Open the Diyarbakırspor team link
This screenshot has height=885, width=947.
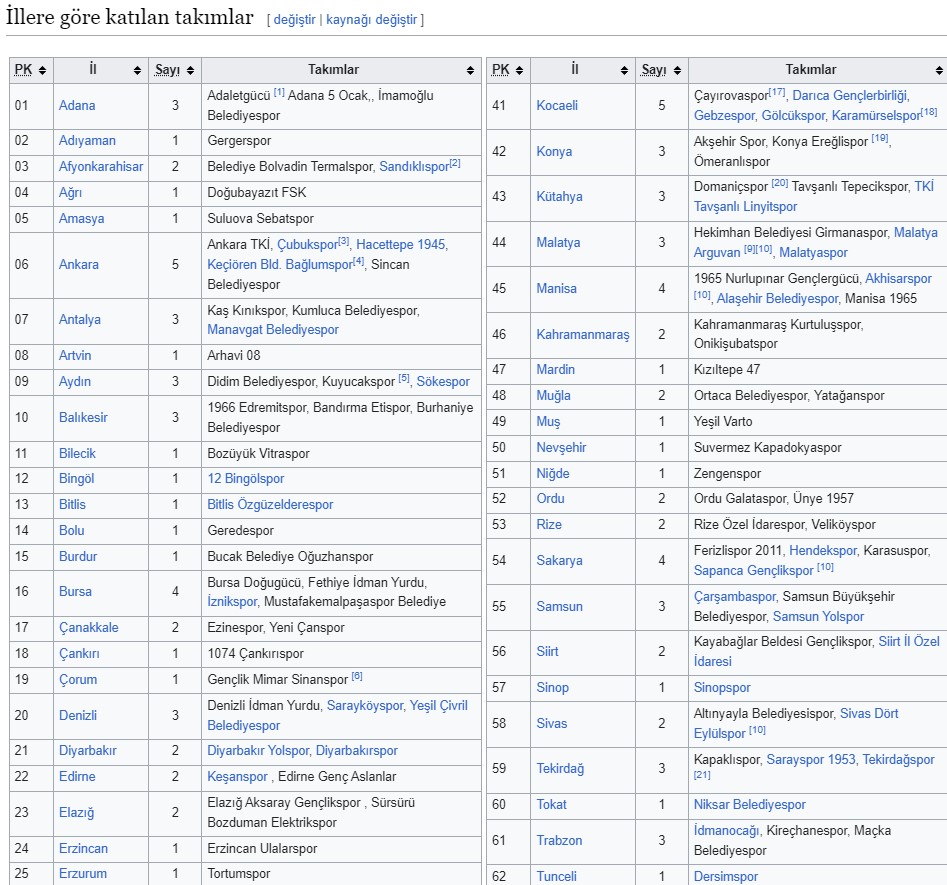tap(357, 751)
